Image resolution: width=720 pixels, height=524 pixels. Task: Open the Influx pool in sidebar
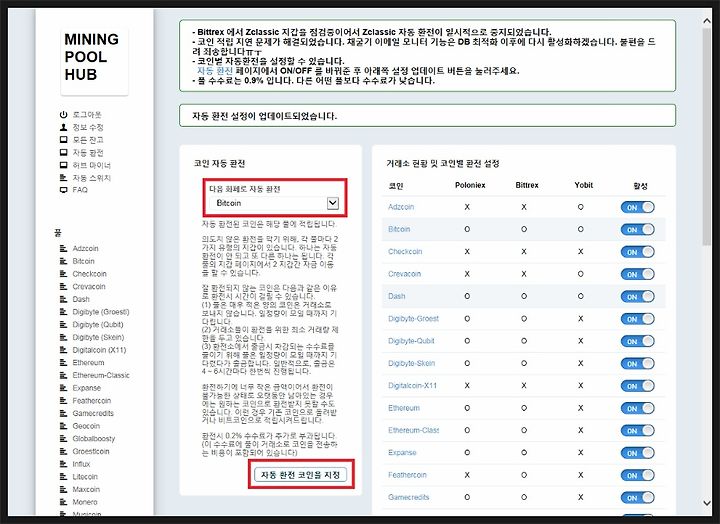(81, 464)
